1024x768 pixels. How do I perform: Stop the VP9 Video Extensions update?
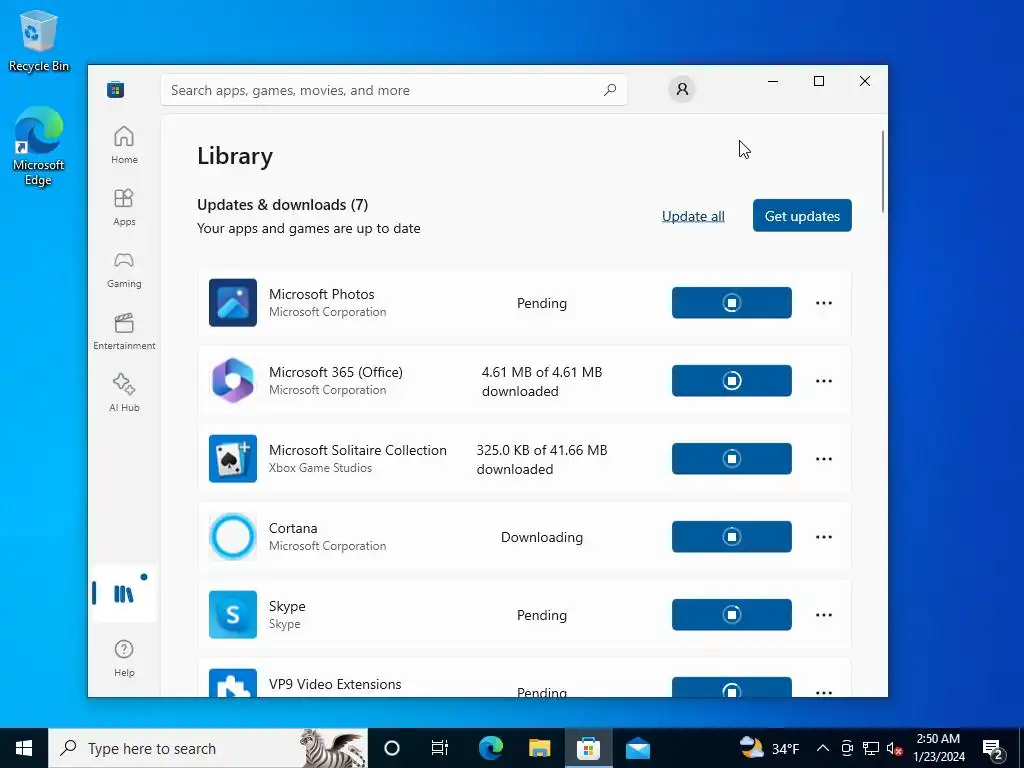pyautogui.click(x=731, y=687)
